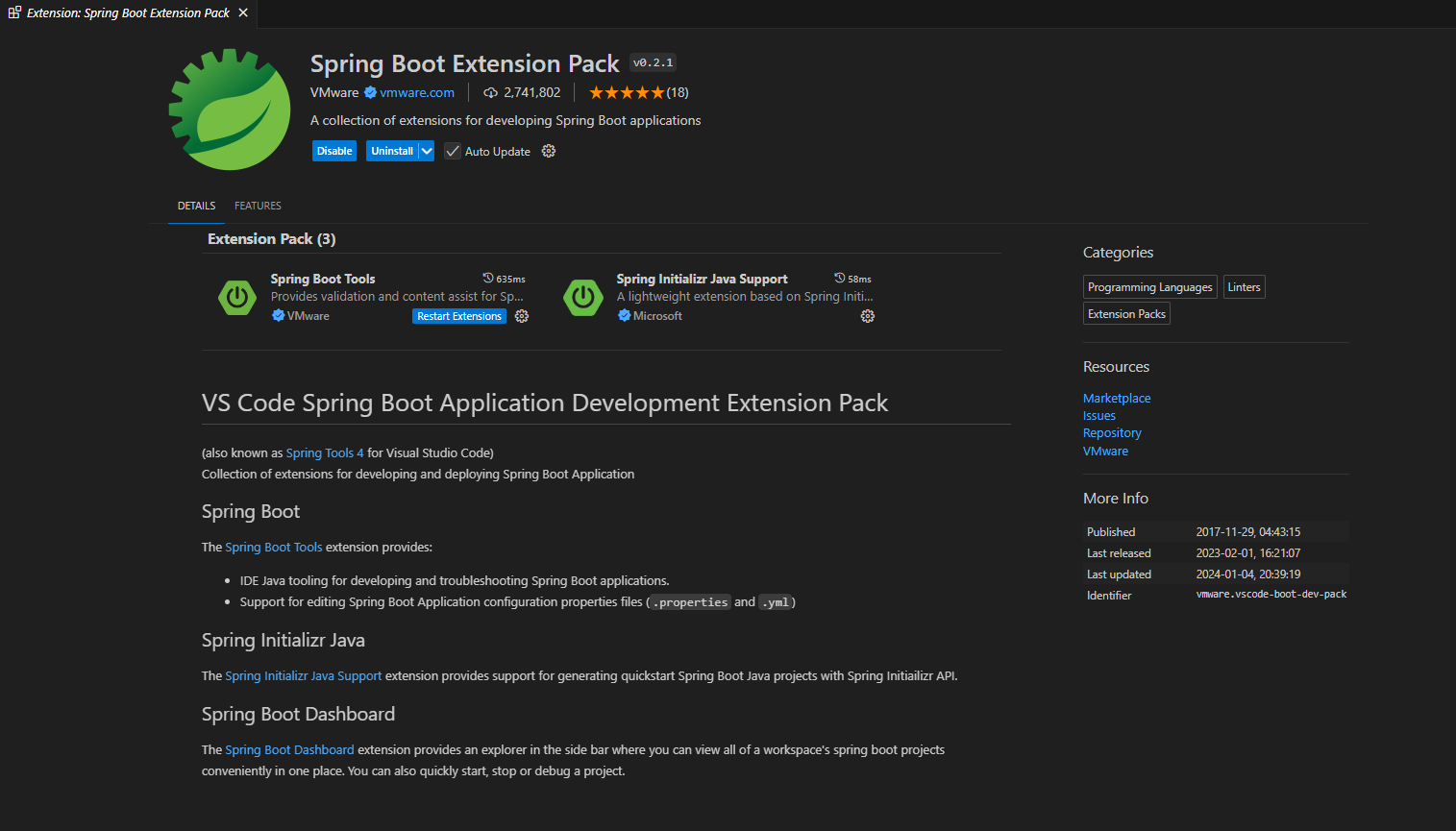
Task: Click the Microsoft verified publisher badge
Action: coord(627,315)
